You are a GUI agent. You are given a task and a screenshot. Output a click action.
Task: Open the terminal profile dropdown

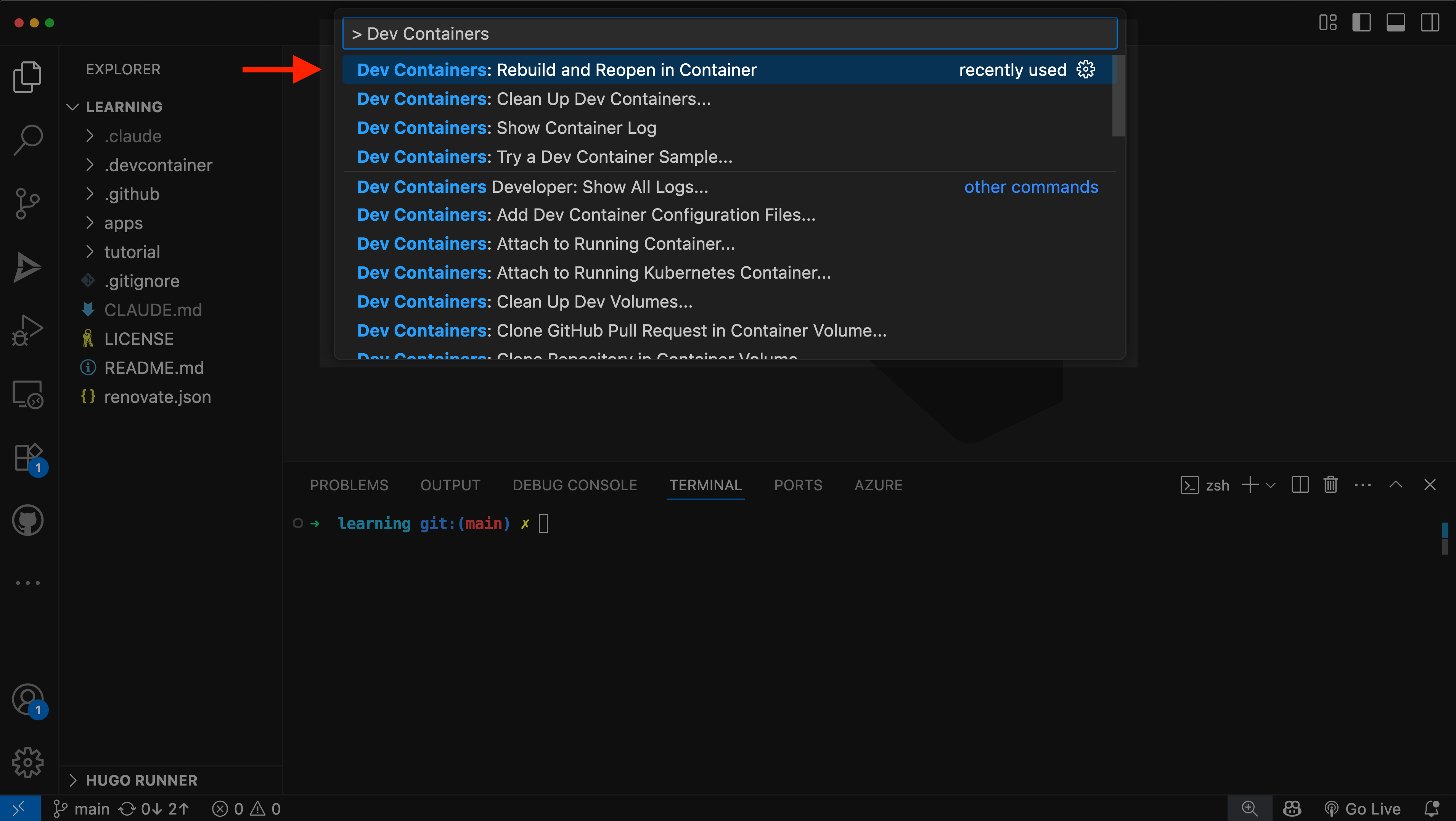(1271, 485)
